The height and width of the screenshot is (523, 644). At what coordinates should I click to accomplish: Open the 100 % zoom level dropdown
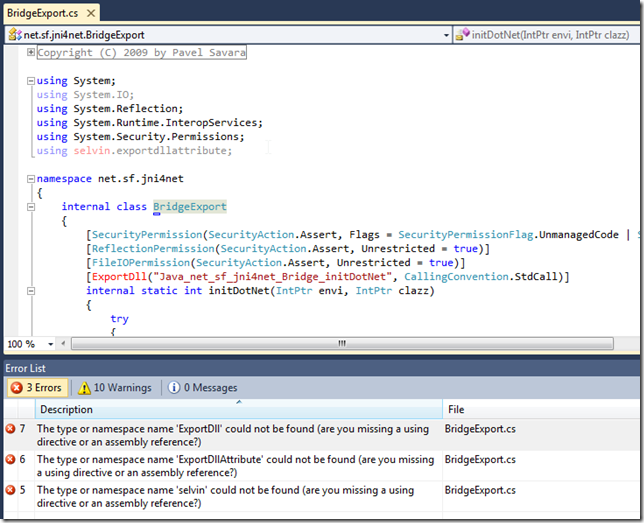49,343
